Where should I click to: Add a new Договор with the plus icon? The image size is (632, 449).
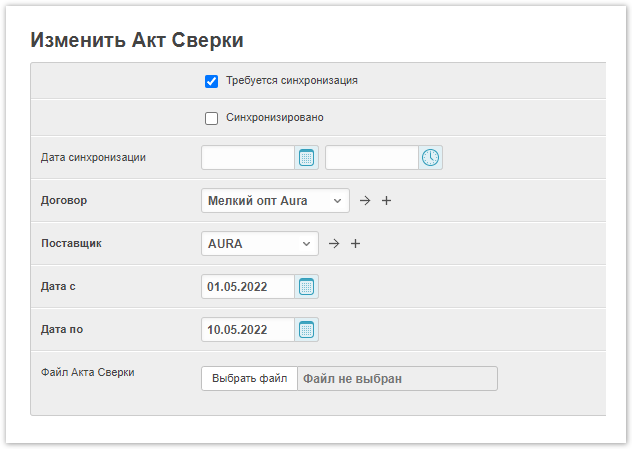(387, 201)
